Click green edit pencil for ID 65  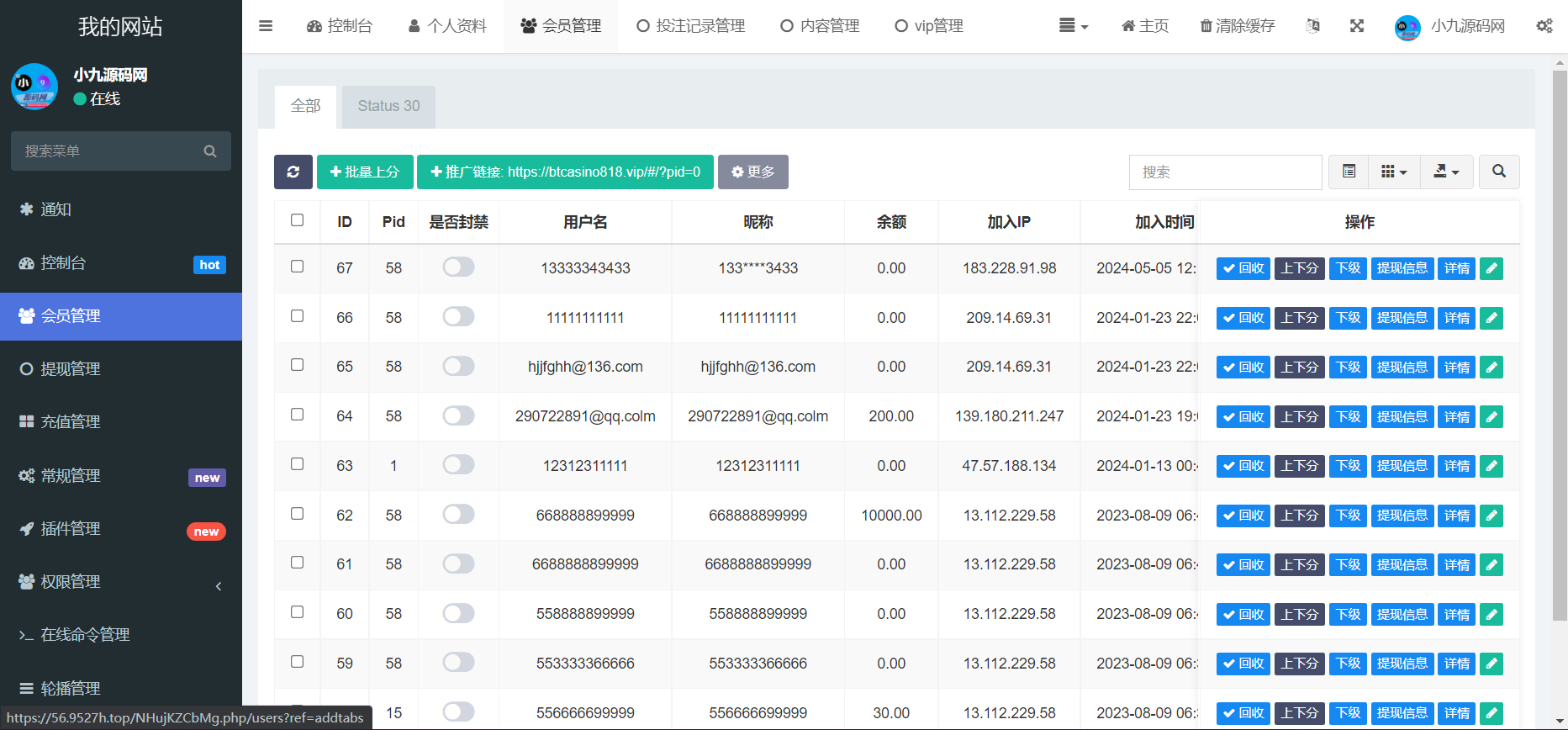(x=1491, y=368)
